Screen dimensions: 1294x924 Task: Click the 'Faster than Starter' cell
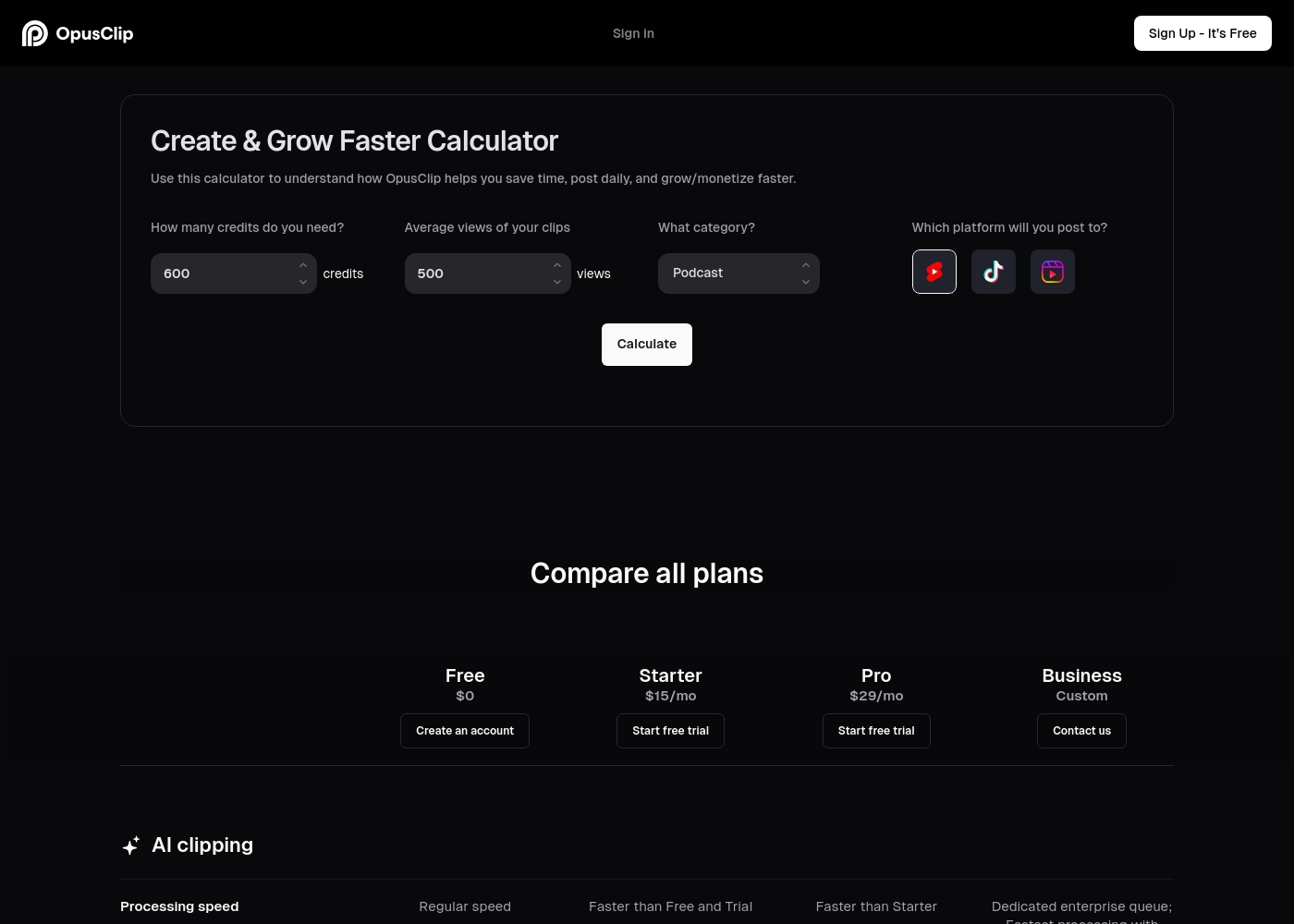(876, 906)
